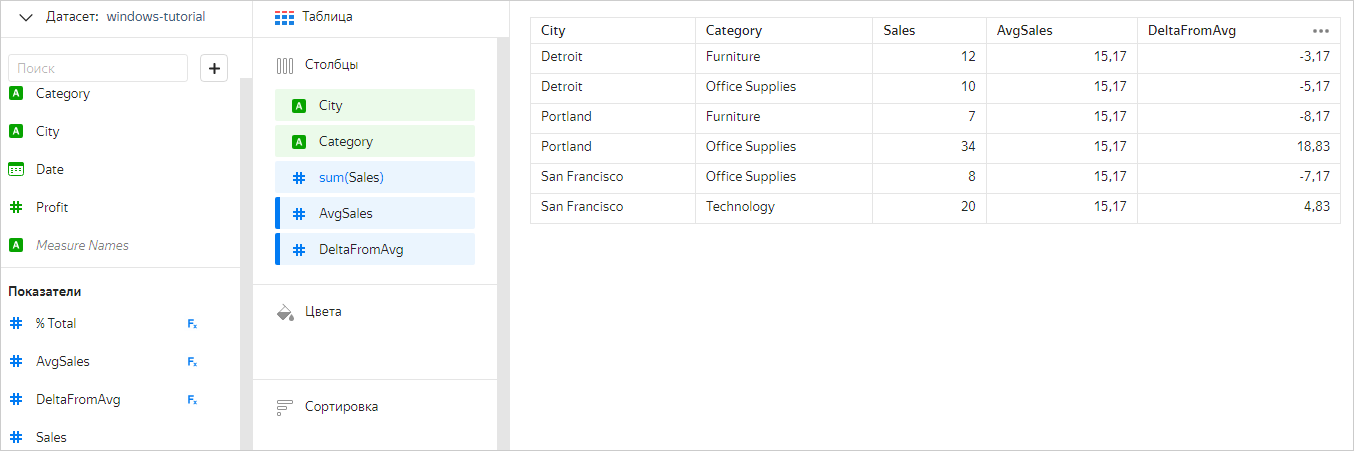1354x451 pixels.
Task: Click the Portland Office Supplies sales cell
Action: tap(929, 147)
